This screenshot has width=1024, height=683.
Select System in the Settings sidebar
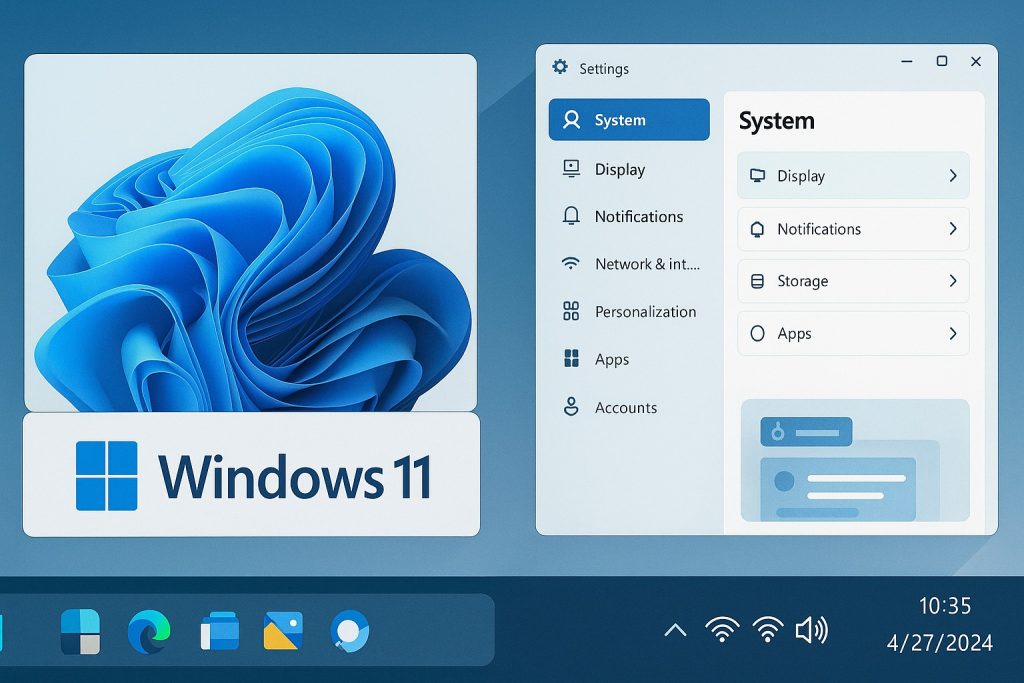pos(629,120)
